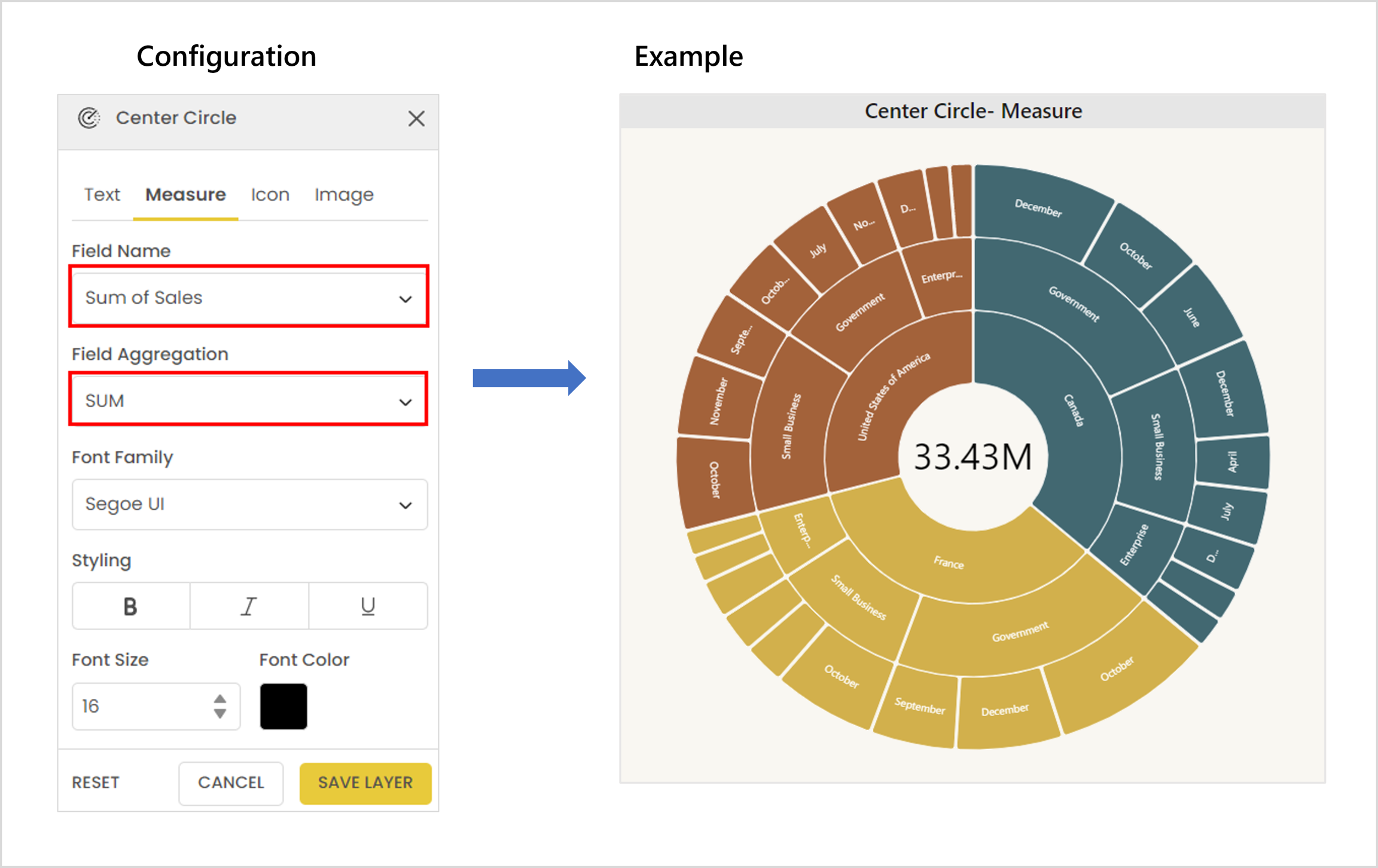Switch to the Icon tab
This screenshot has height=868, width=1378.
tap(270, 195)
